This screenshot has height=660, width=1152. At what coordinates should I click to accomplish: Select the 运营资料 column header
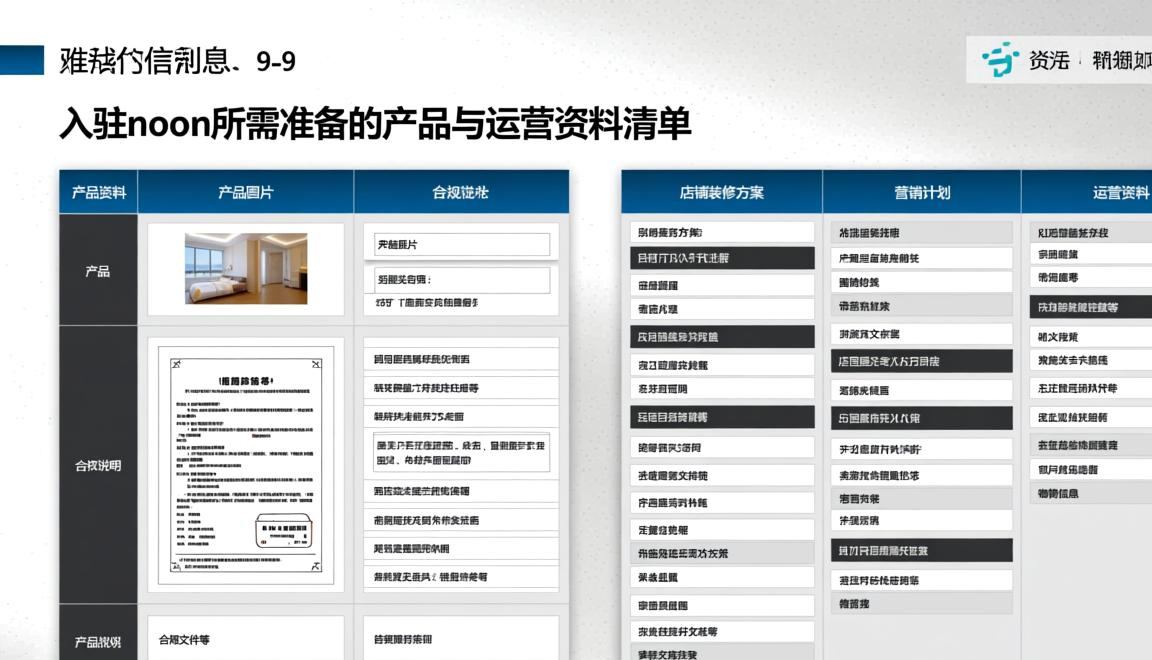coord(1087,193)
